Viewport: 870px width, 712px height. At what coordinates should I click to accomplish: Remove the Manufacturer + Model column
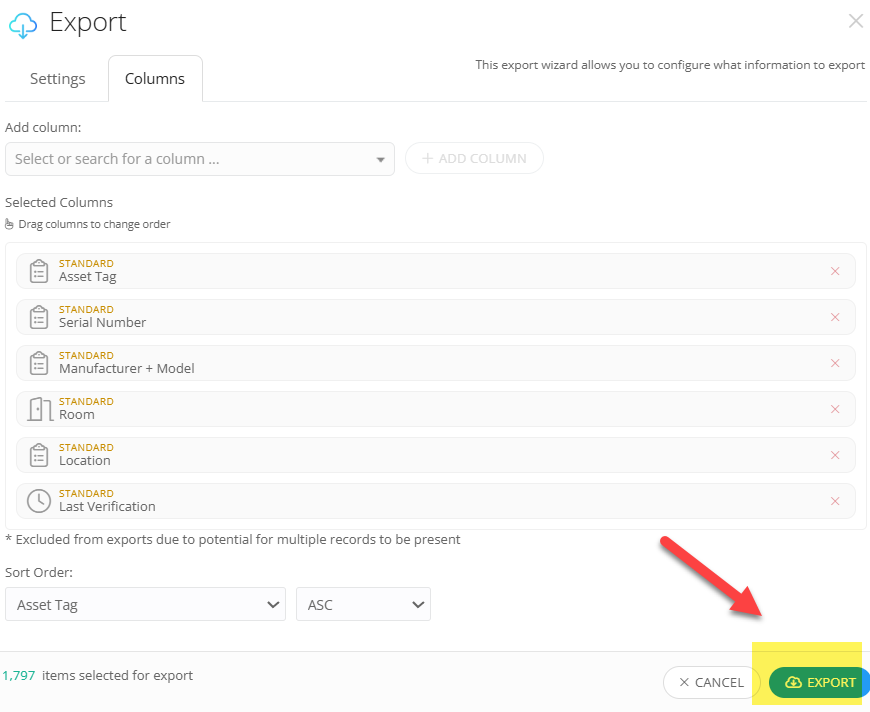835,362
